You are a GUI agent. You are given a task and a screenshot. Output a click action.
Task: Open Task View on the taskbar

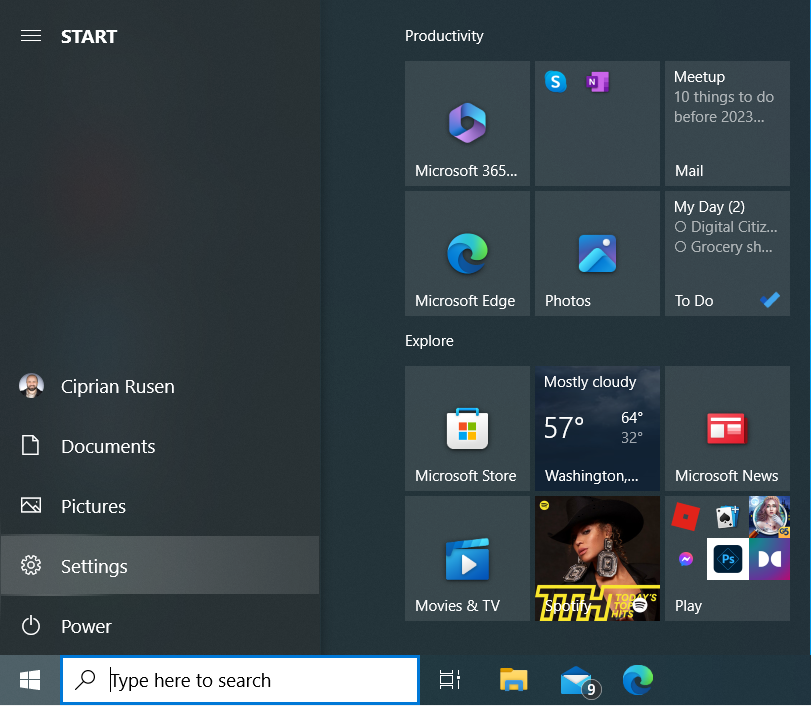(x=449, y=680)
